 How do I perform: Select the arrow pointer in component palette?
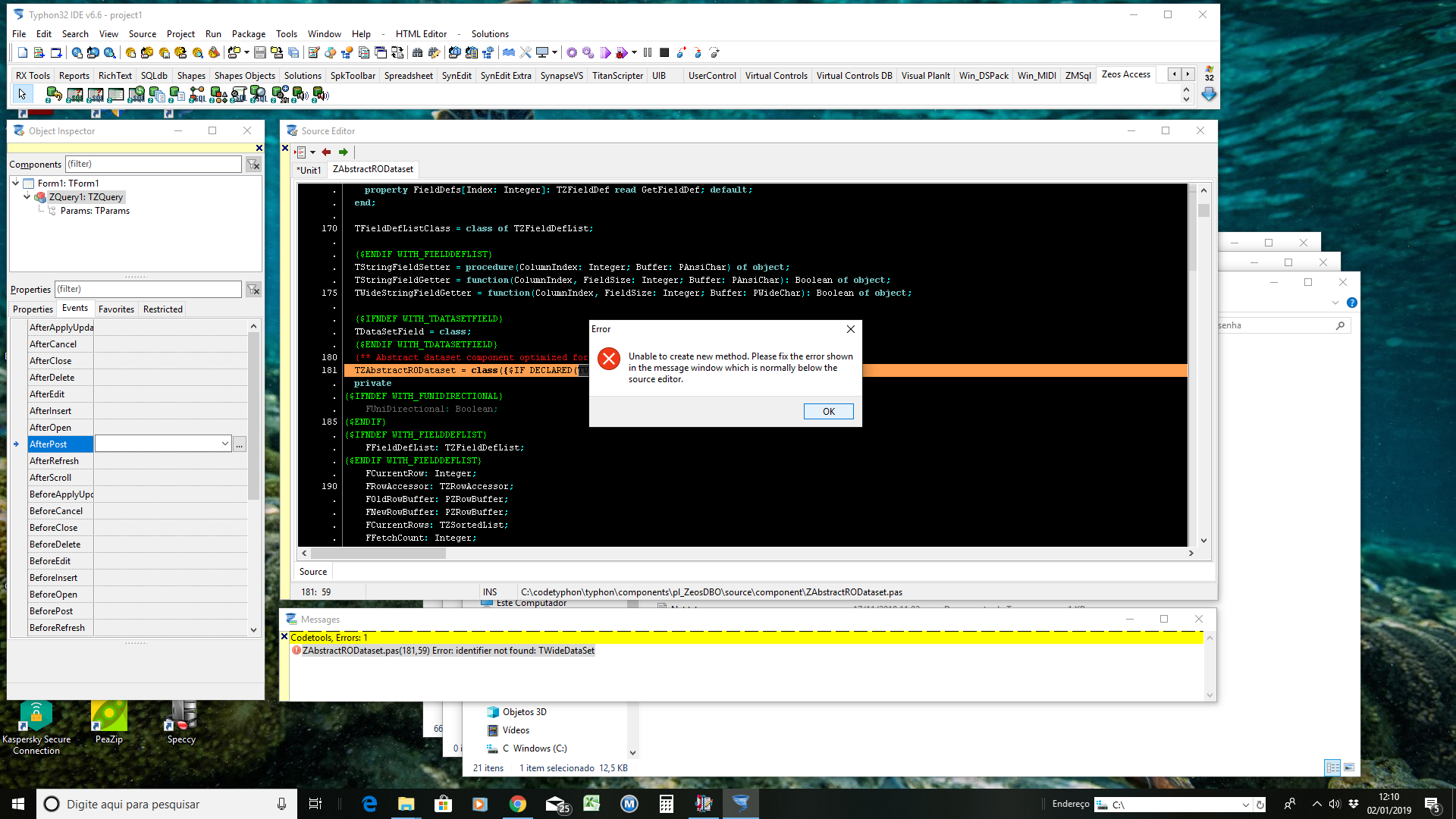pyautogui.click(x=22, y=94)
